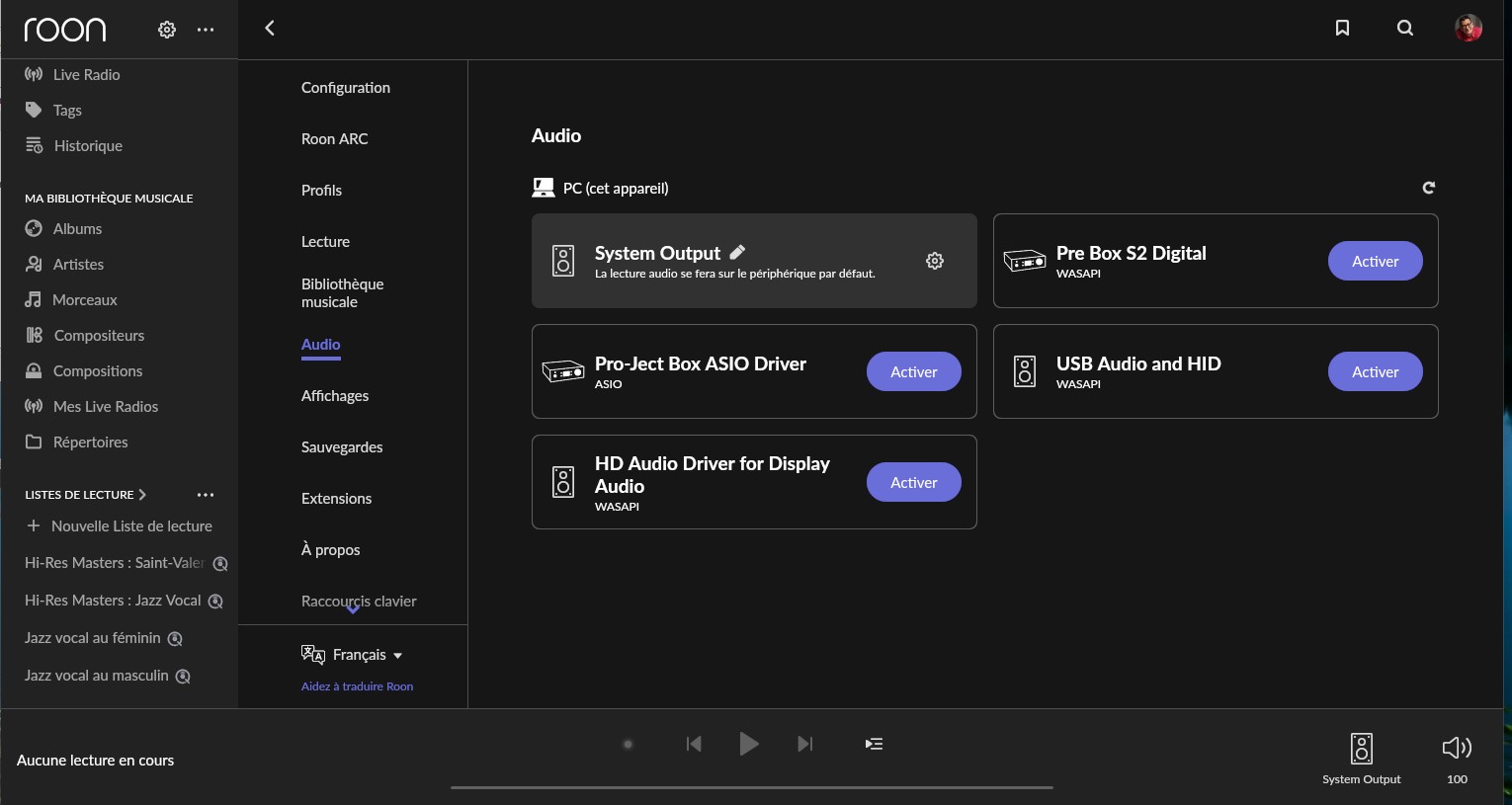1512x805 pixels.
Task: Skip to next track
Action: point(805,744)
